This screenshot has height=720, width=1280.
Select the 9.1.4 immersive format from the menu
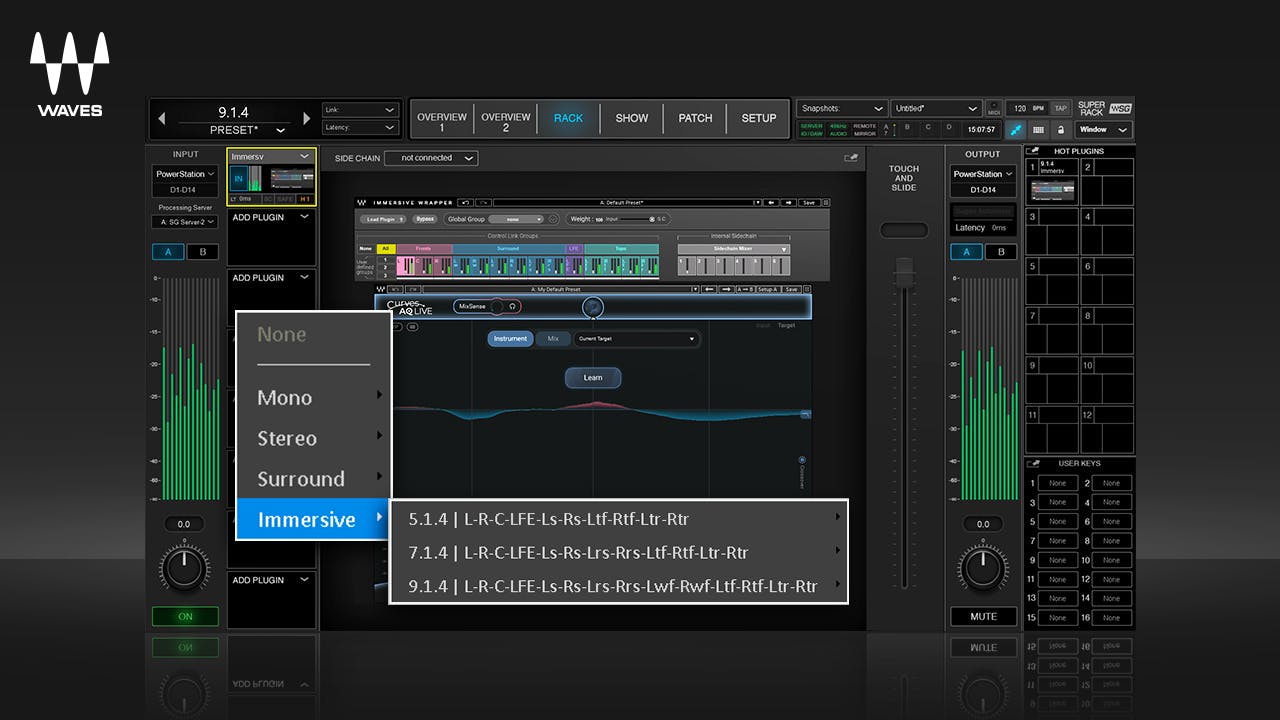click(617, 586)
